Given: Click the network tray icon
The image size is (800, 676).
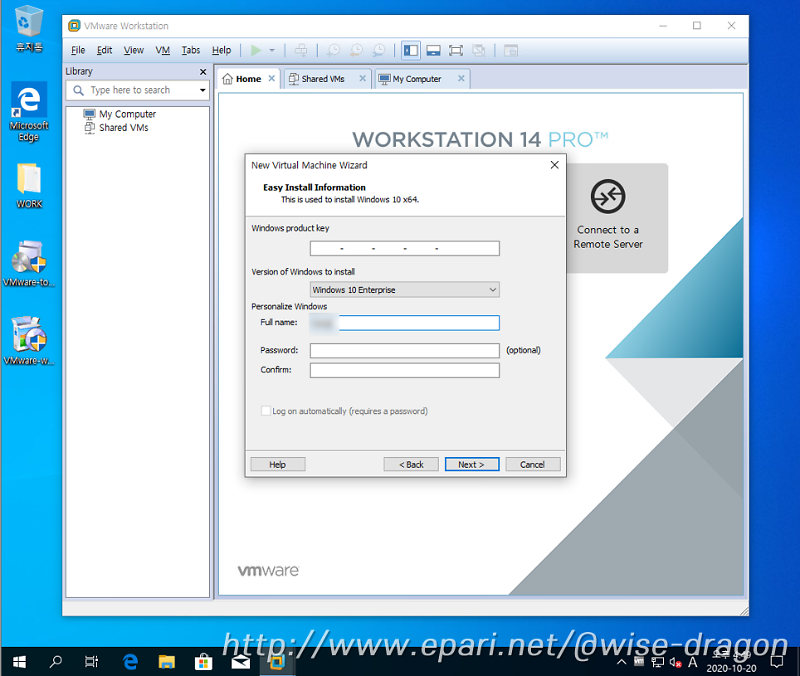Looking at the screenshot, I should tap(658, 662).
